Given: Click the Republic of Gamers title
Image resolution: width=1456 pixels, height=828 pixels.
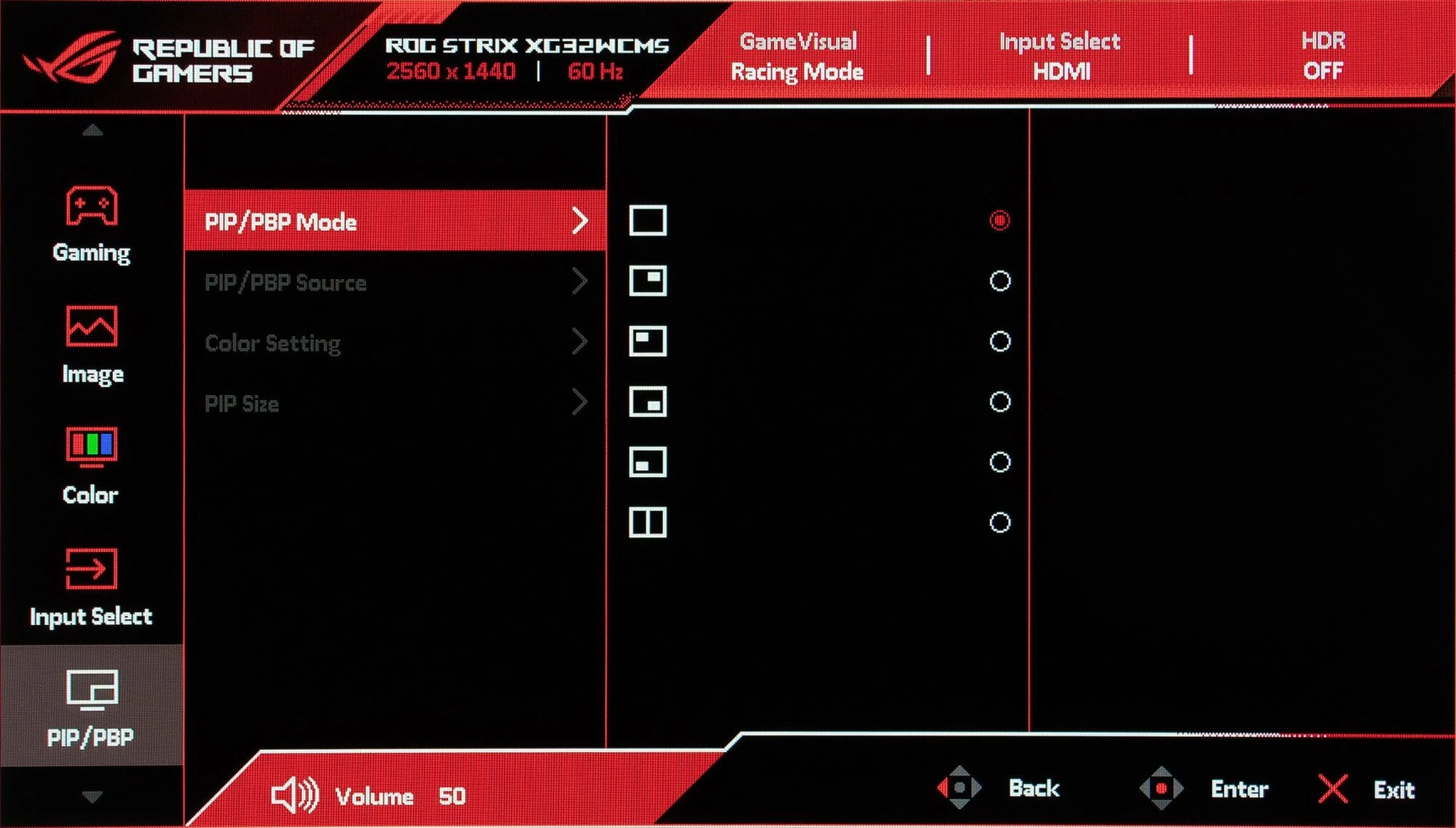Looking at the screenshot, I should (223, 61).
